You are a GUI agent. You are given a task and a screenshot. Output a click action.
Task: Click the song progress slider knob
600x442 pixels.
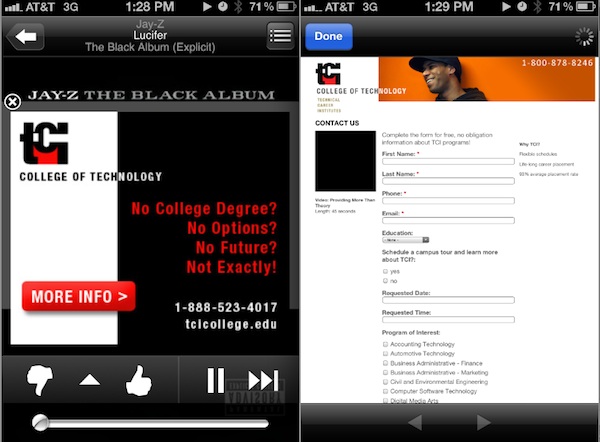[40, 422]
